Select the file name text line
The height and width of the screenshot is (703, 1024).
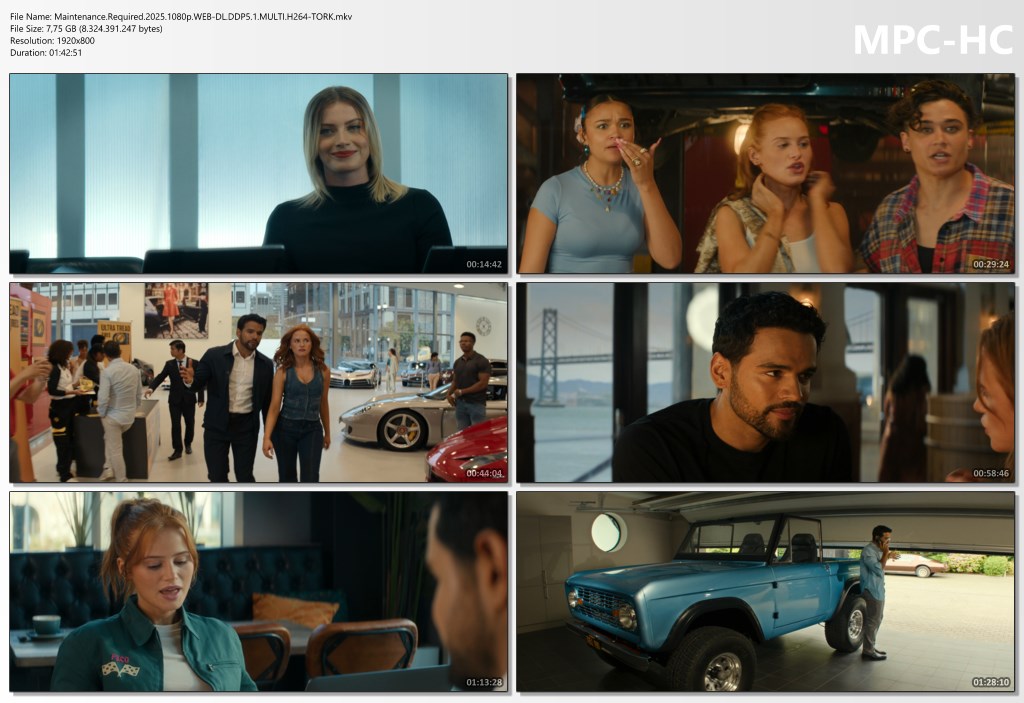click(181, 17)
